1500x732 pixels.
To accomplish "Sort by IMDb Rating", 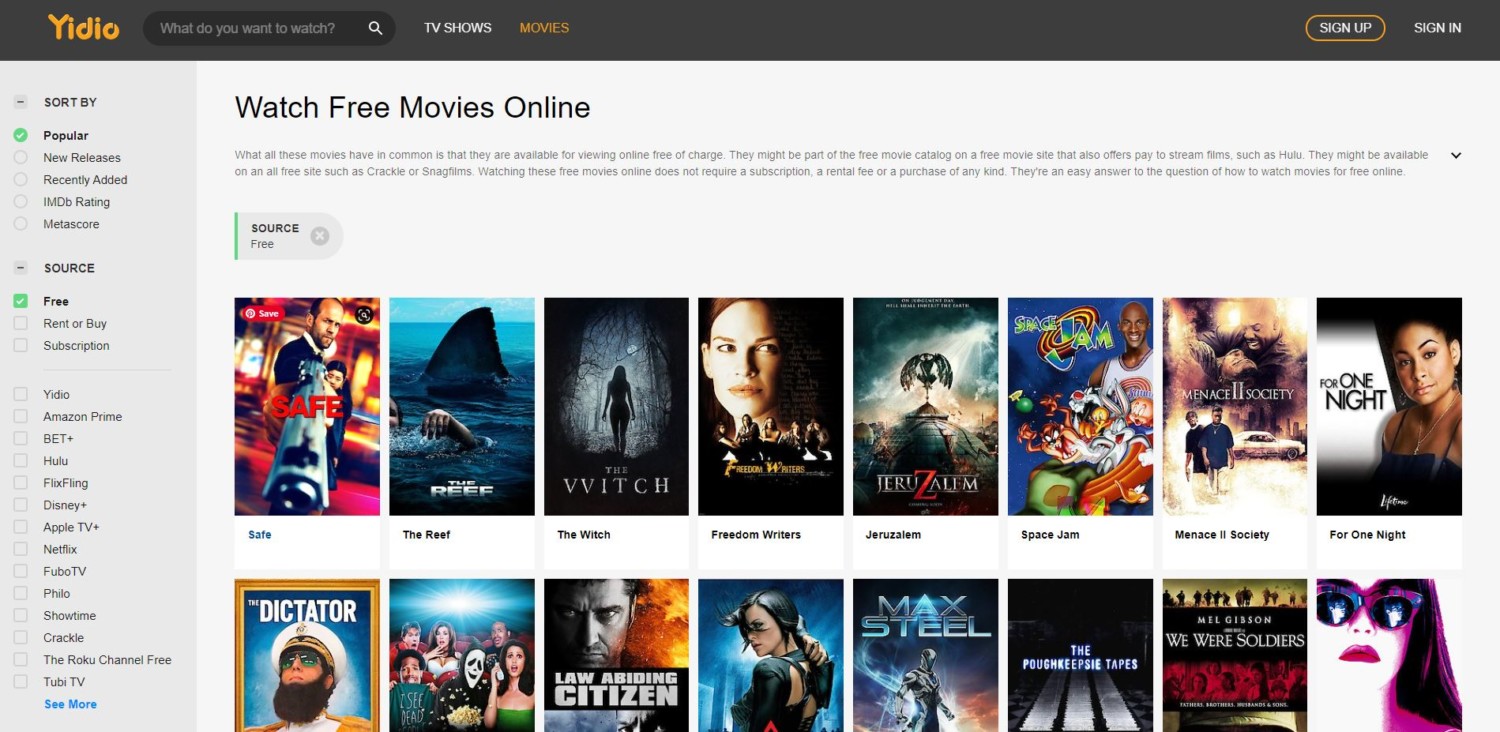I will [20, 201].
